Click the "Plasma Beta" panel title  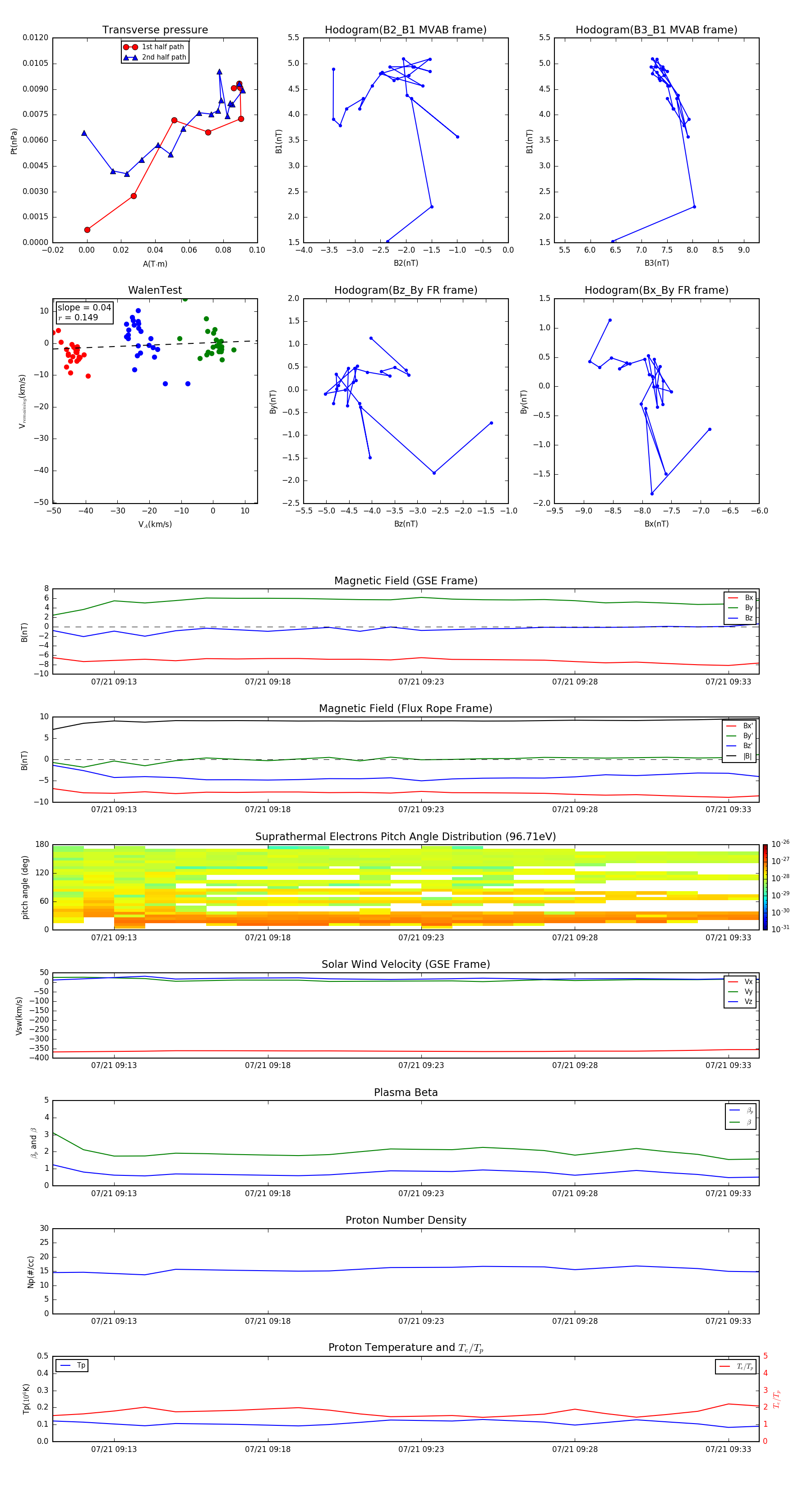tap(406, 1092)
